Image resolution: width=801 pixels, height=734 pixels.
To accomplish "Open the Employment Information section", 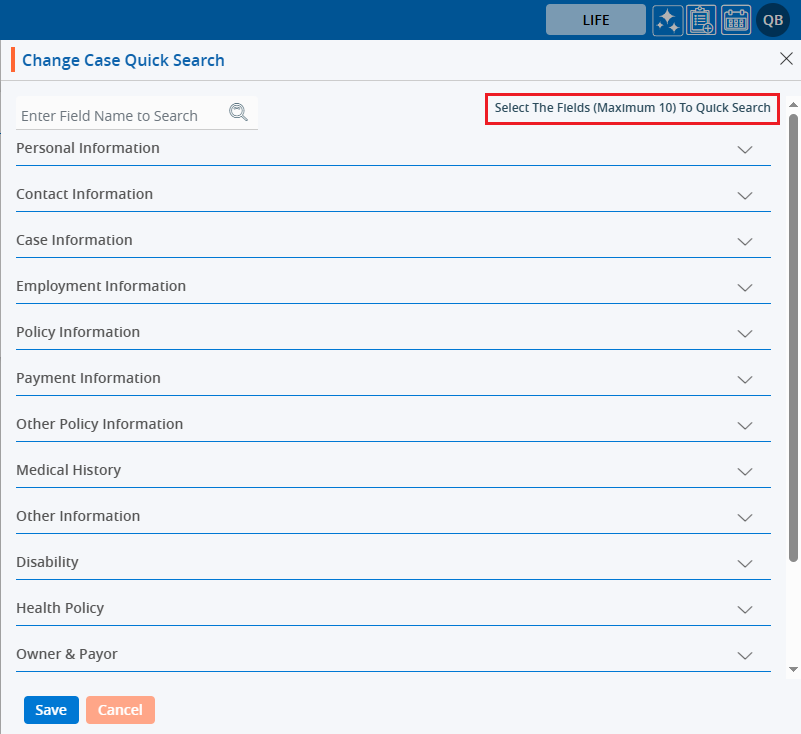I will pos(744,287).
